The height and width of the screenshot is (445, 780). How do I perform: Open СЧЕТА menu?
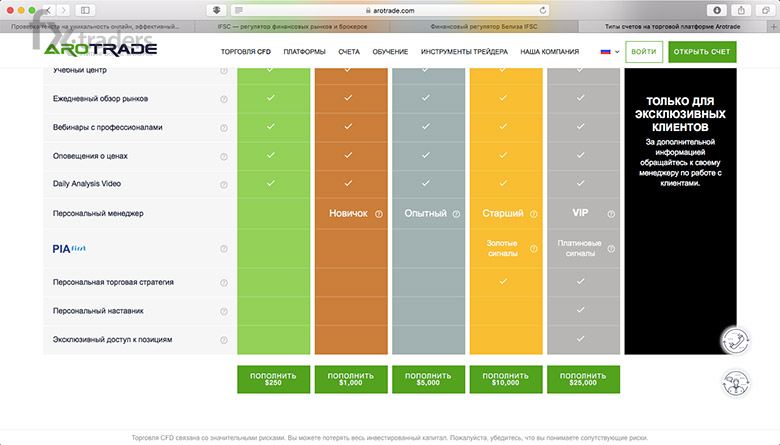point(349,51)
